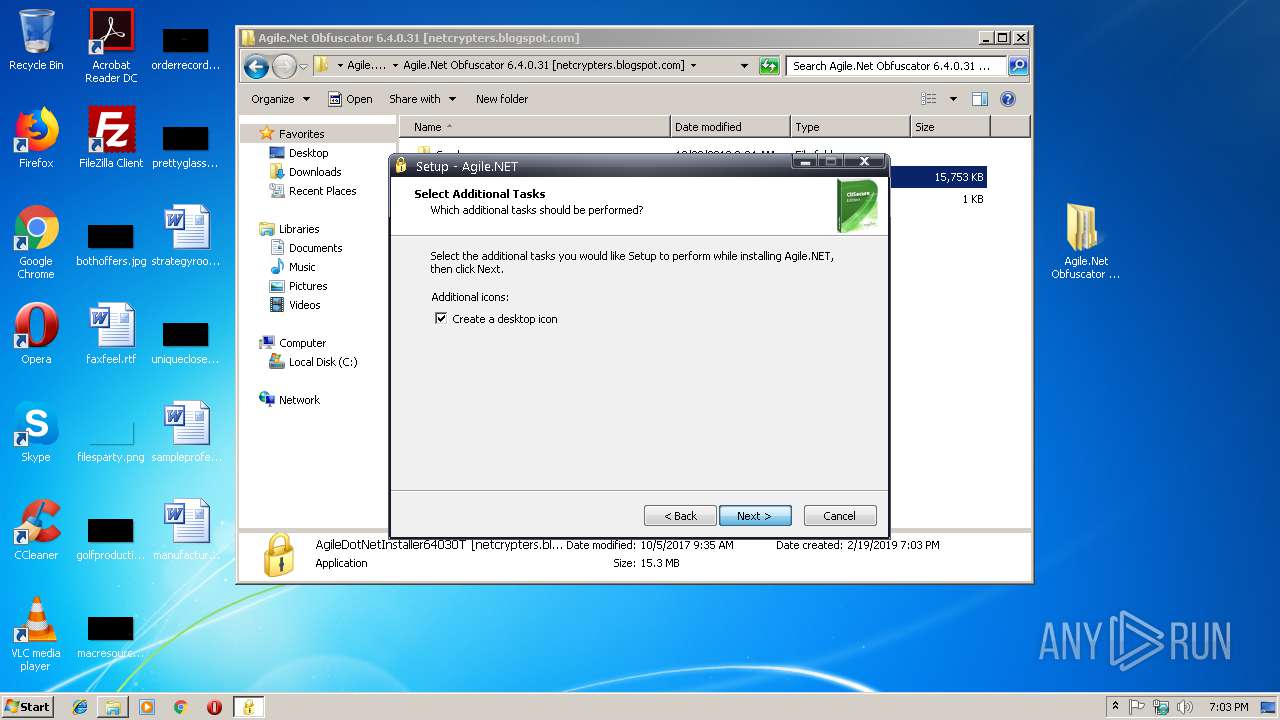
Task: Sort by Type column header
Action: tap(850, 127)
